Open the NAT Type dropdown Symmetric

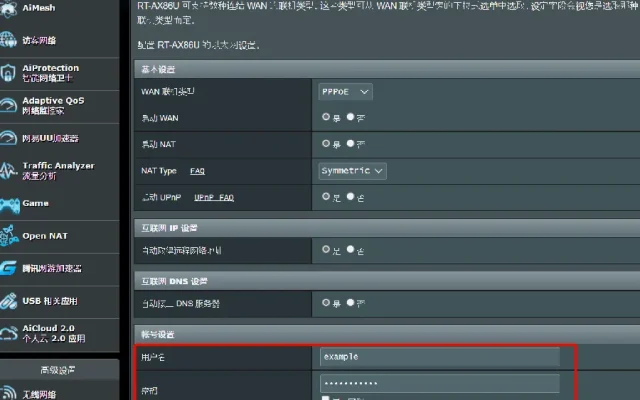352,171
